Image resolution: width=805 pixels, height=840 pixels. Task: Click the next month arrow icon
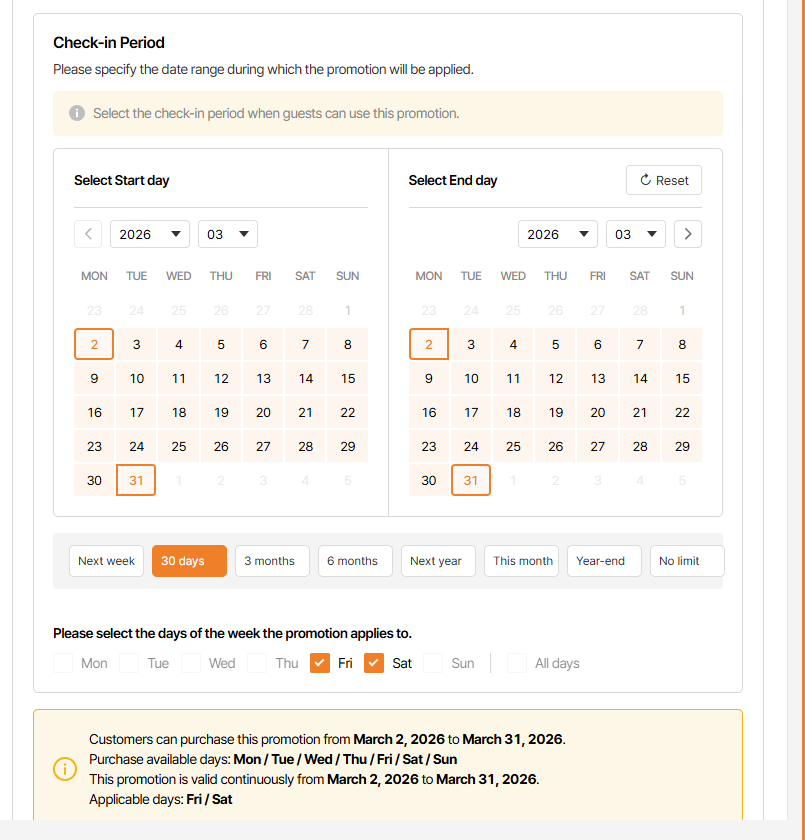click(687, 234)
